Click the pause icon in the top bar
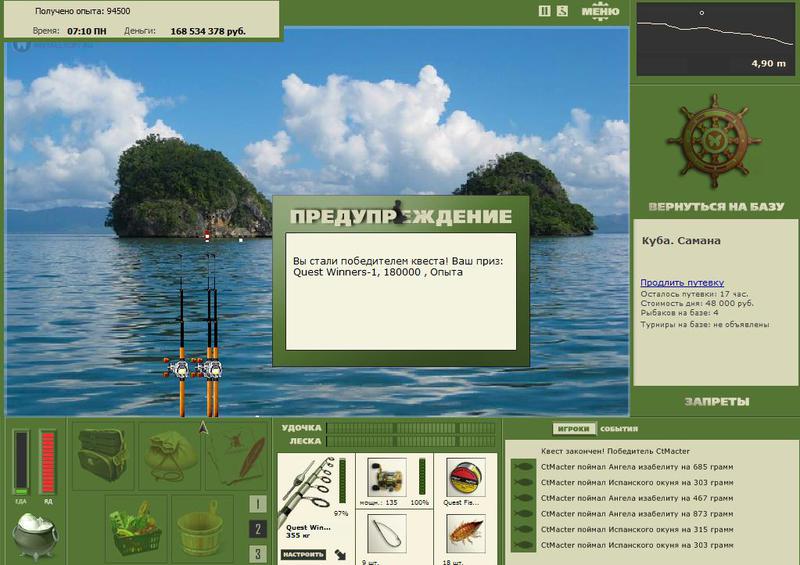The image size is (800, 565). 544,11
